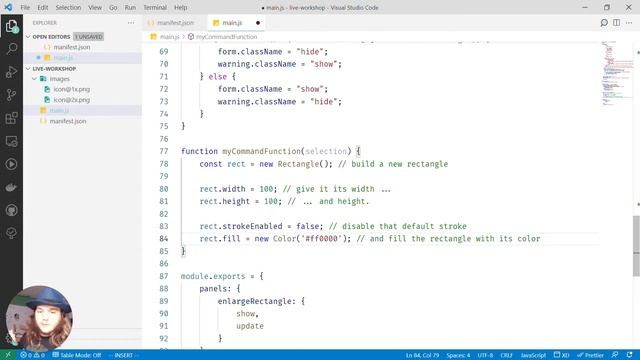
Task: Open the Help menu
Action: pyautogui.click(x=180, y=7)
